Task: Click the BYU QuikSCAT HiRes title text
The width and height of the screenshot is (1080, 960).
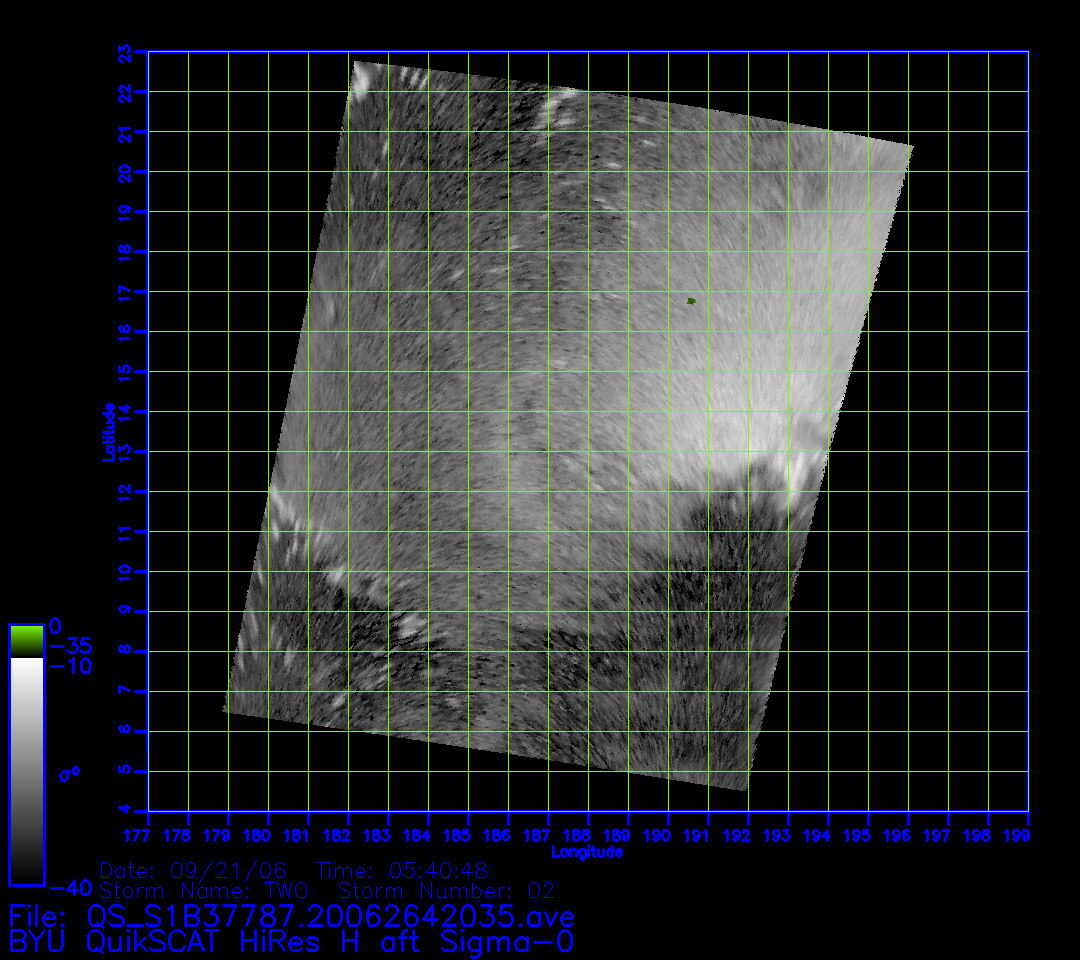Action: point(290,941)
